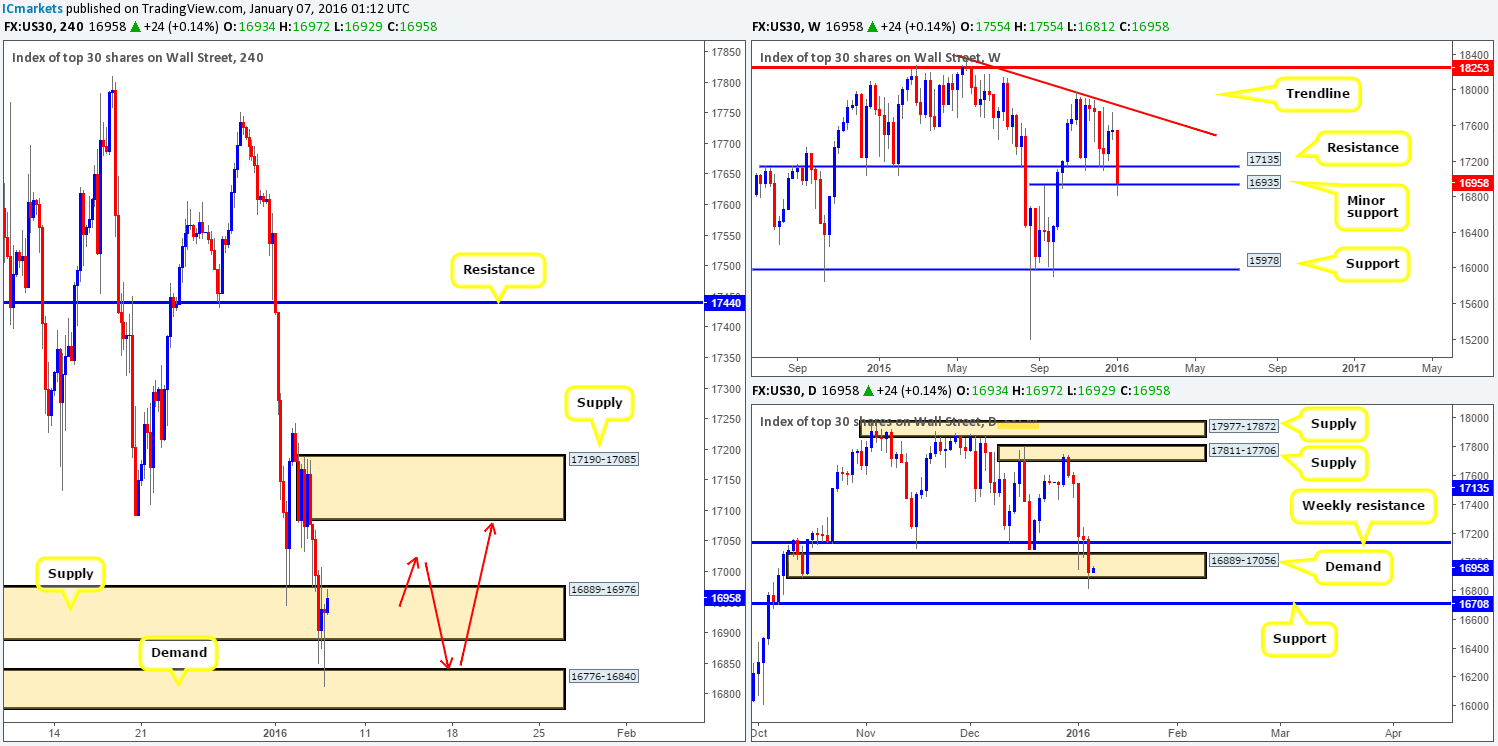This screenshot has height=746, width=1498.
Task: Click the Resistance callout on the weekly chart
Action: (1362, 148)
